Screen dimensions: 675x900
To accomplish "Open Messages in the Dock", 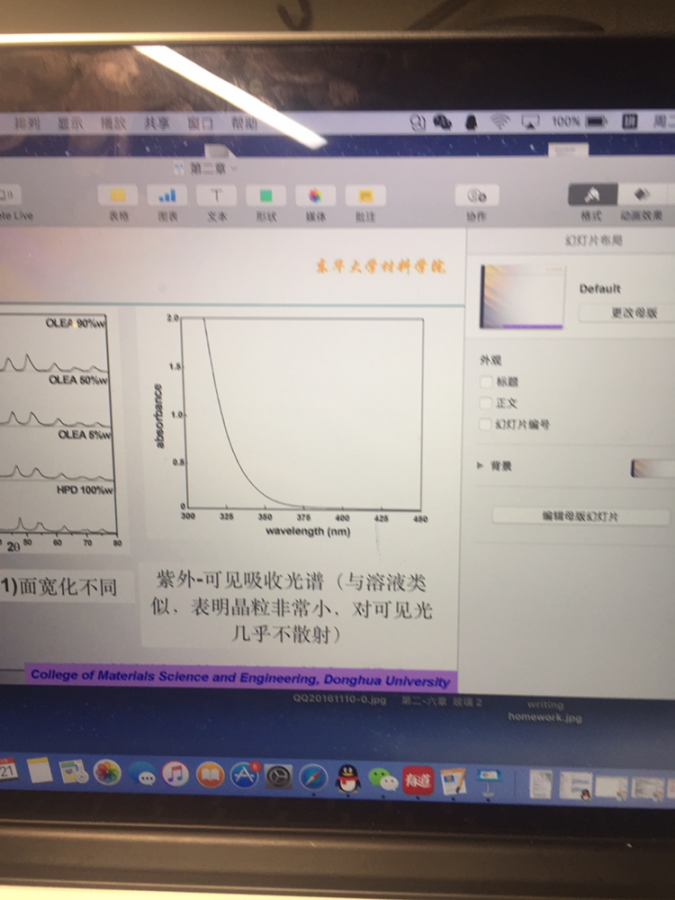I will [142, 774].
